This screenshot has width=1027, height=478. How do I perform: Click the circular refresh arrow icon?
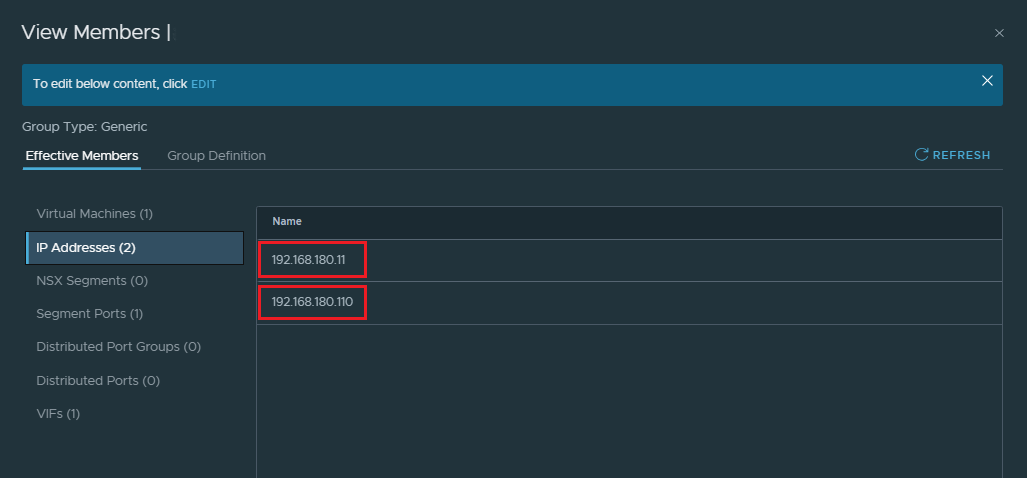click(921, 155)
